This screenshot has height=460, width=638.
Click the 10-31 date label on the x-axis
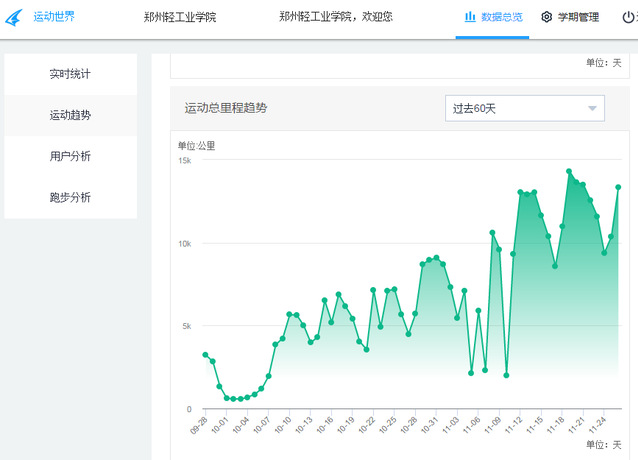pyautogui.click(x=429, y=425)
